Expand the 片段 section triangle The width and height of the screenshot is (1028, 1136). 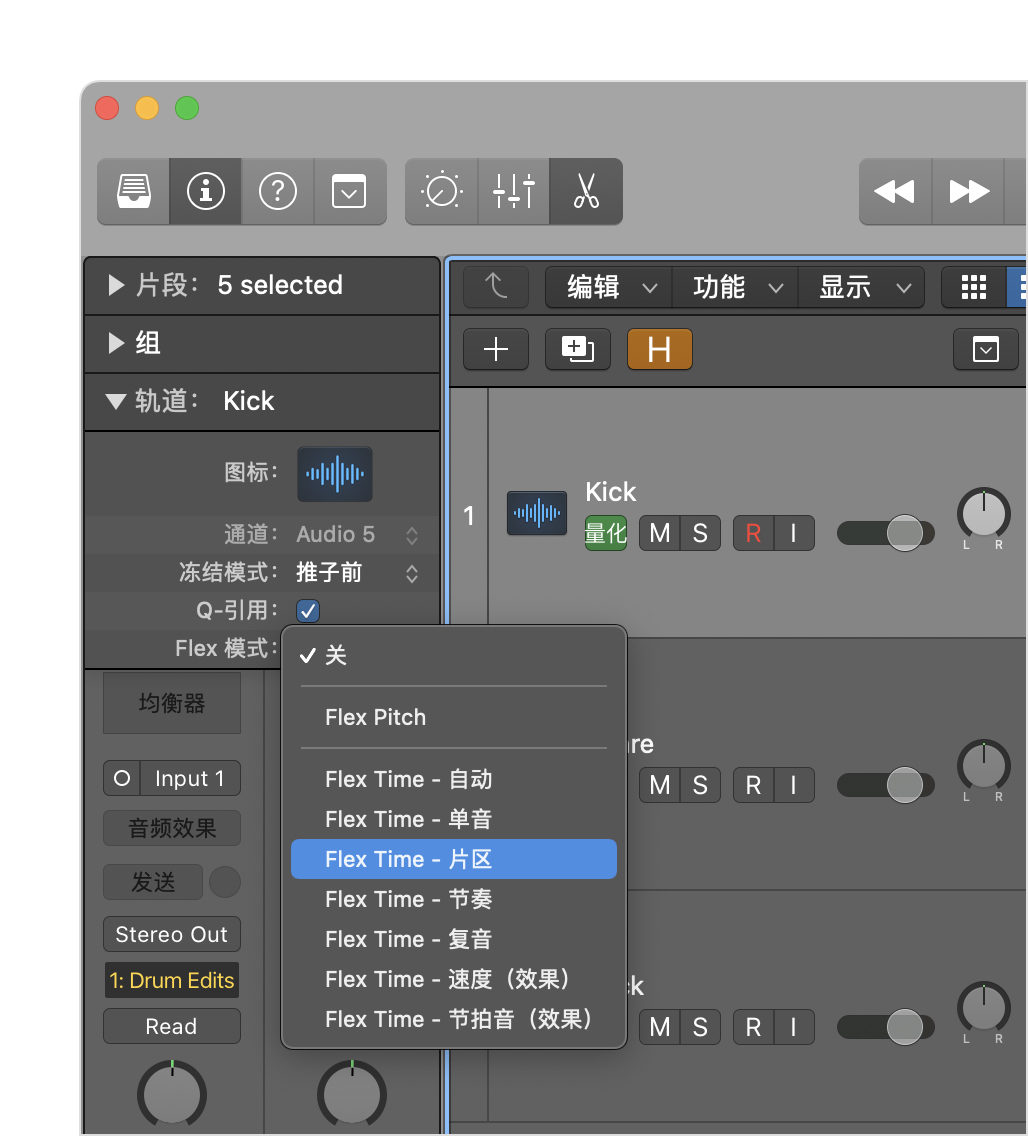117,286
